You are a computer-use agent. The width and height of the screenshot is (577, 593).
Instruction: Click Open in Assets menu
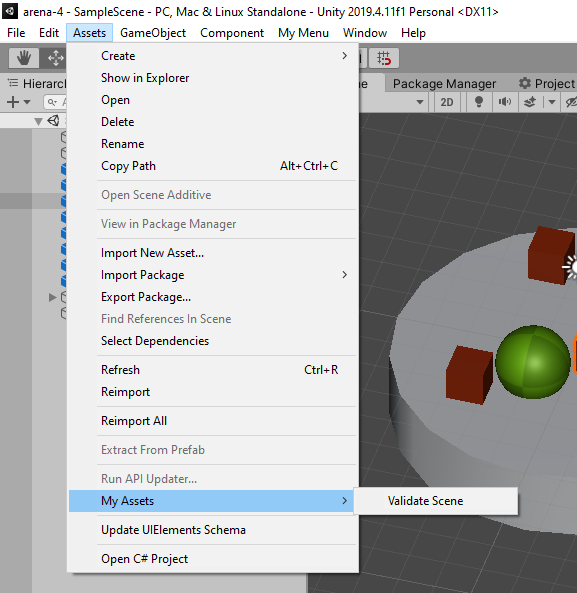pyautogui.click(x=213, y=100)
